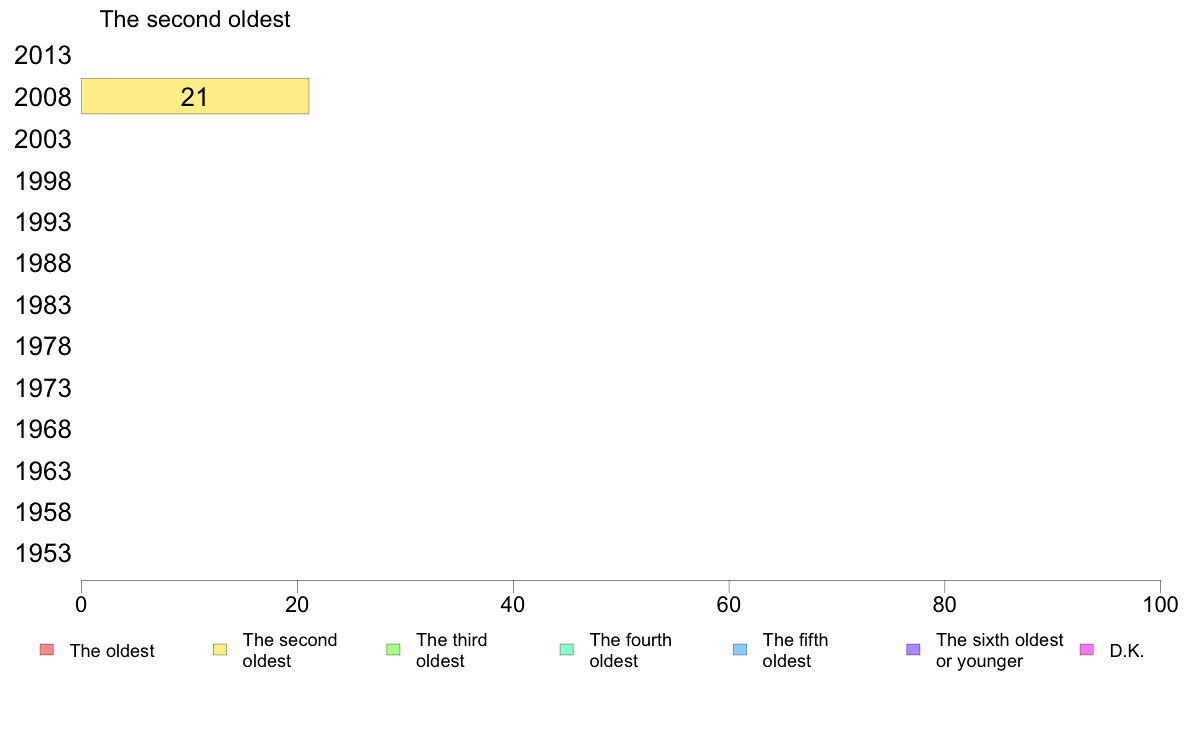The width and height of the screenshot is (1188, 736).
Task: Click the 1953 year label
Action: [x=43, y=554]
